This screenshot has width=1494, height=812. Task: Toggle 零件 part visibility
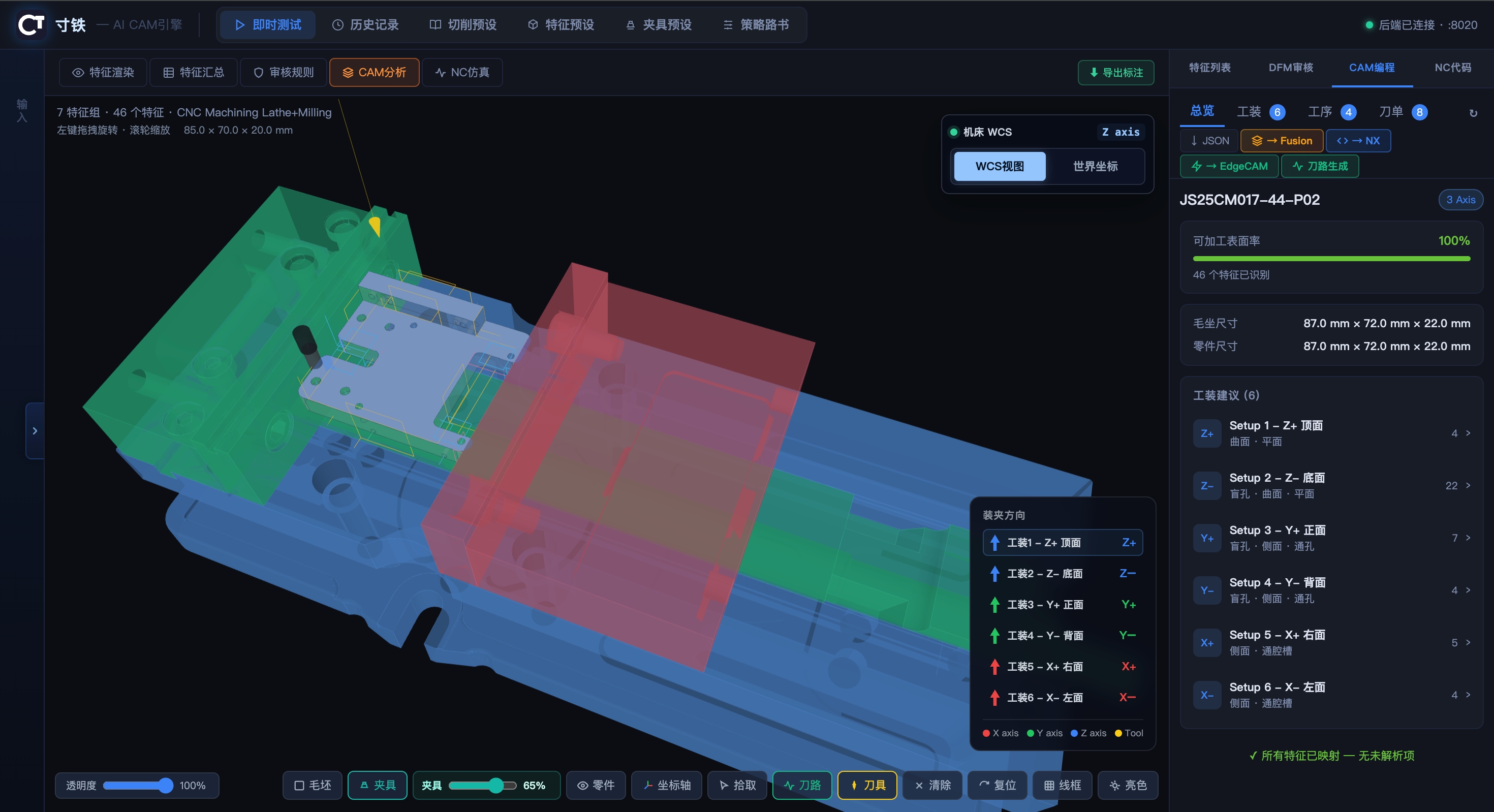(x=596, y=785)
